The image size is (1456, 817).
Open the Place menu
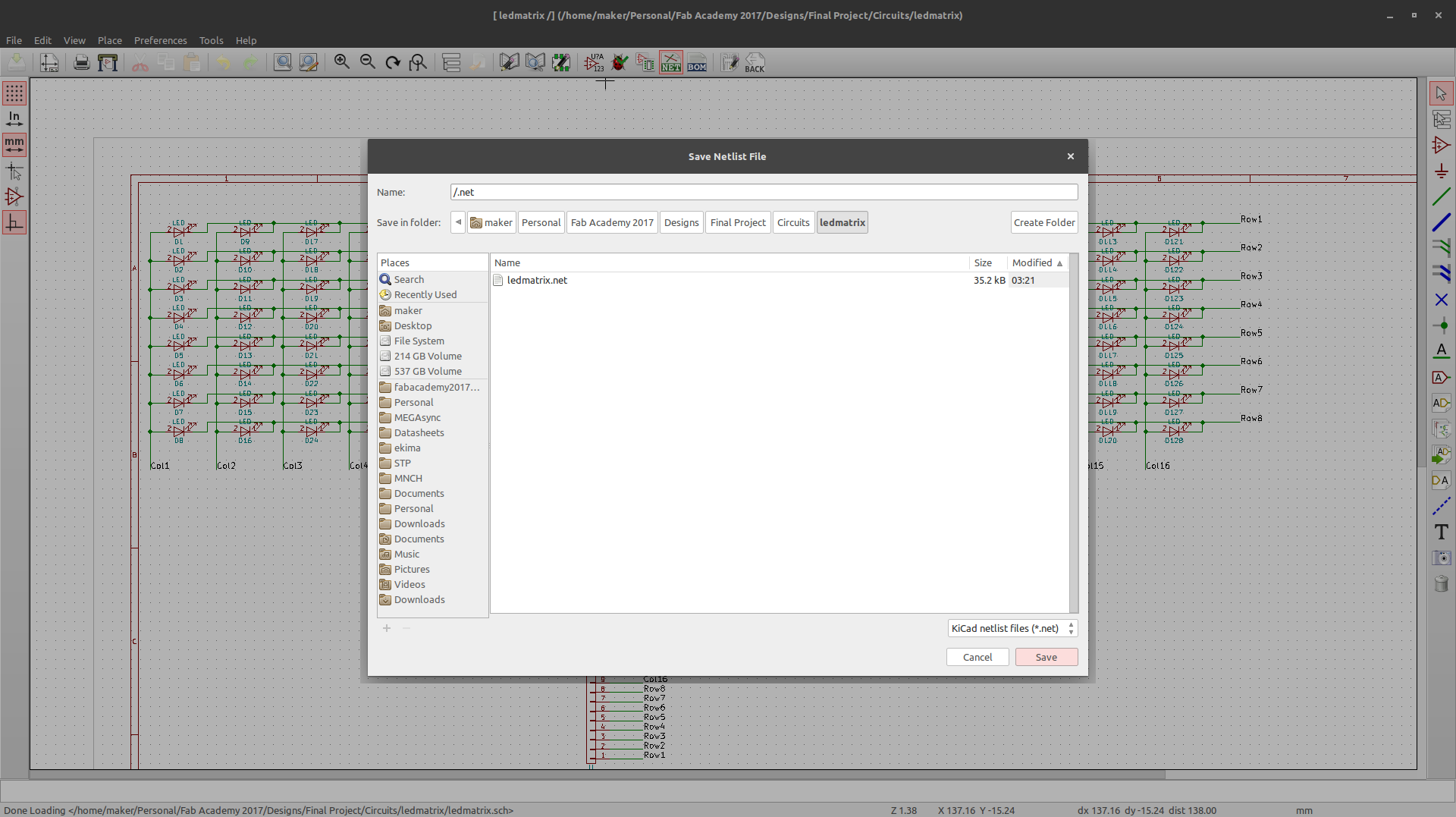[110, 40]
